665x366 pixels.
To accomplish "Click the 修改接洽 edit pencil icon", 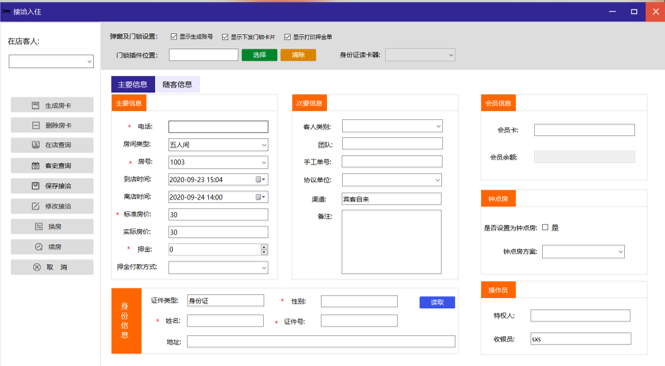I will (36, 206).
